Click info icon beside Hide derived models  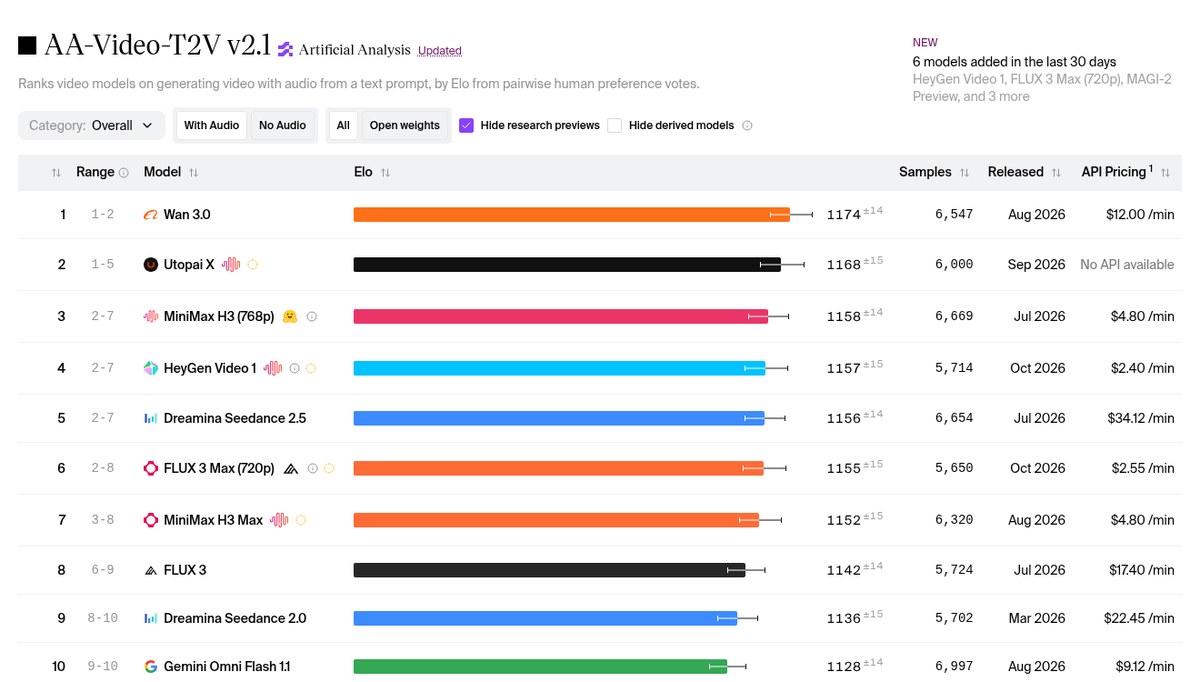[747, 126]
